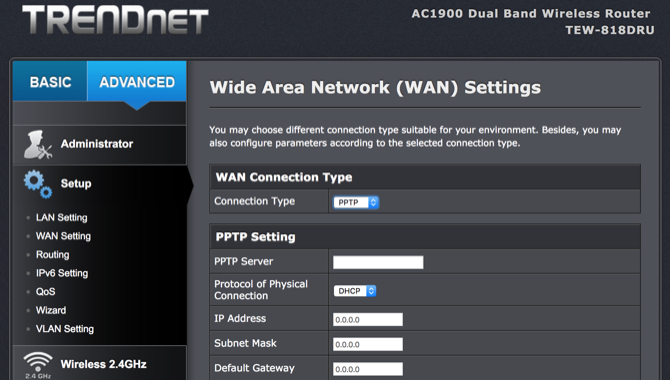
Task: Open WAN Setting page
Action: 63,236
